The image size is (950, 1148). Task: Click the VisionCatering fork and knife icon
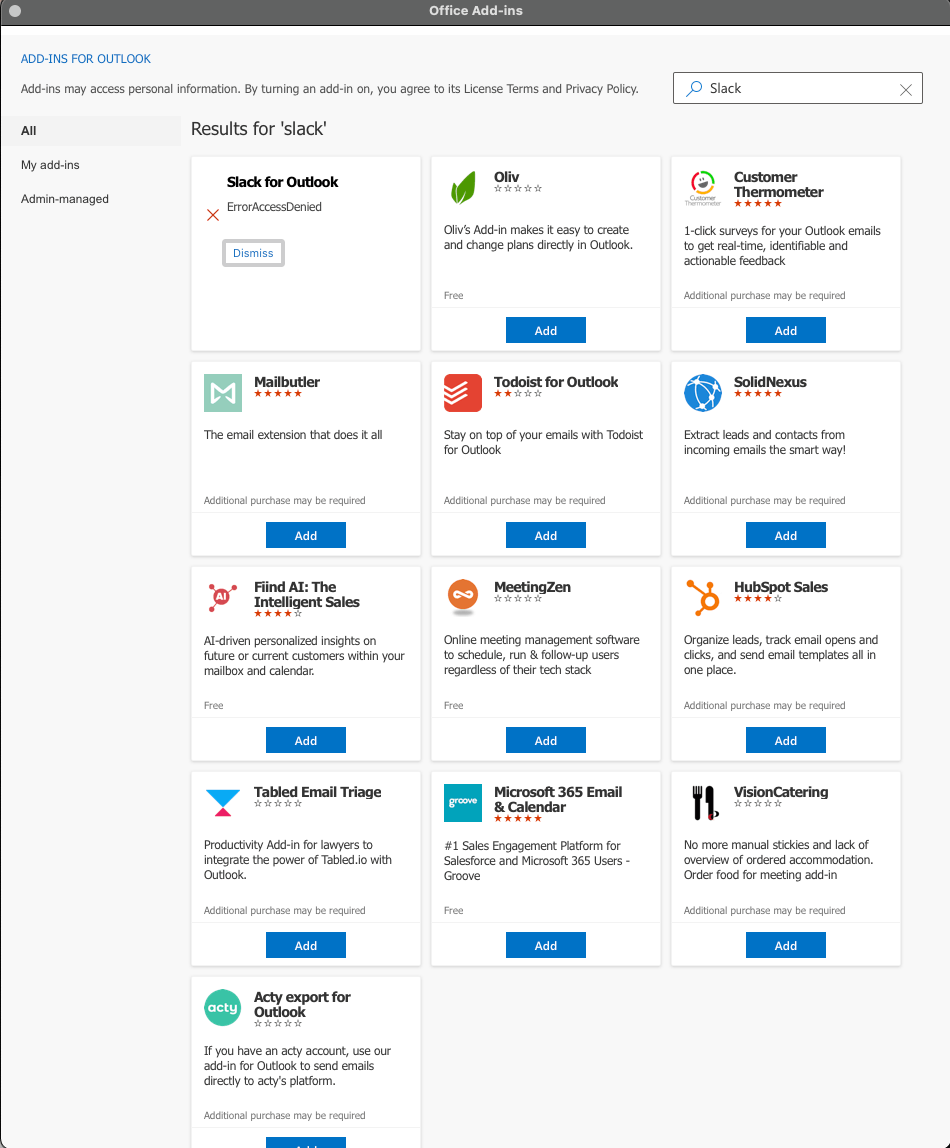click(705, 803)
